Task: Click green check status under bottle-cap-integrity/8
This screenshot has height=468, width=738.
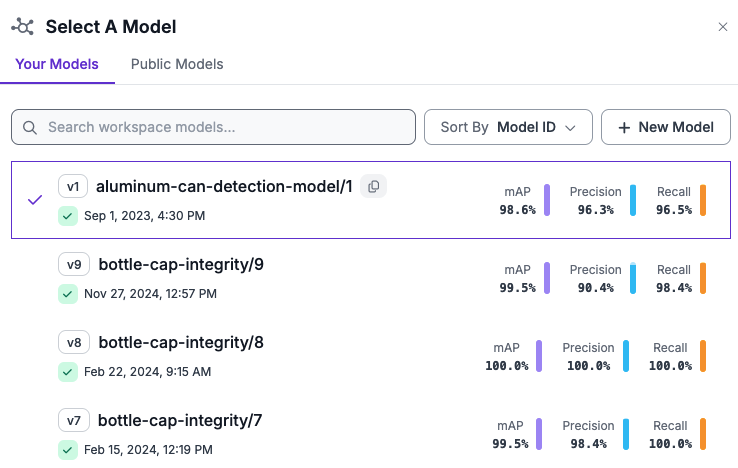Action: [x=67, y=371]
